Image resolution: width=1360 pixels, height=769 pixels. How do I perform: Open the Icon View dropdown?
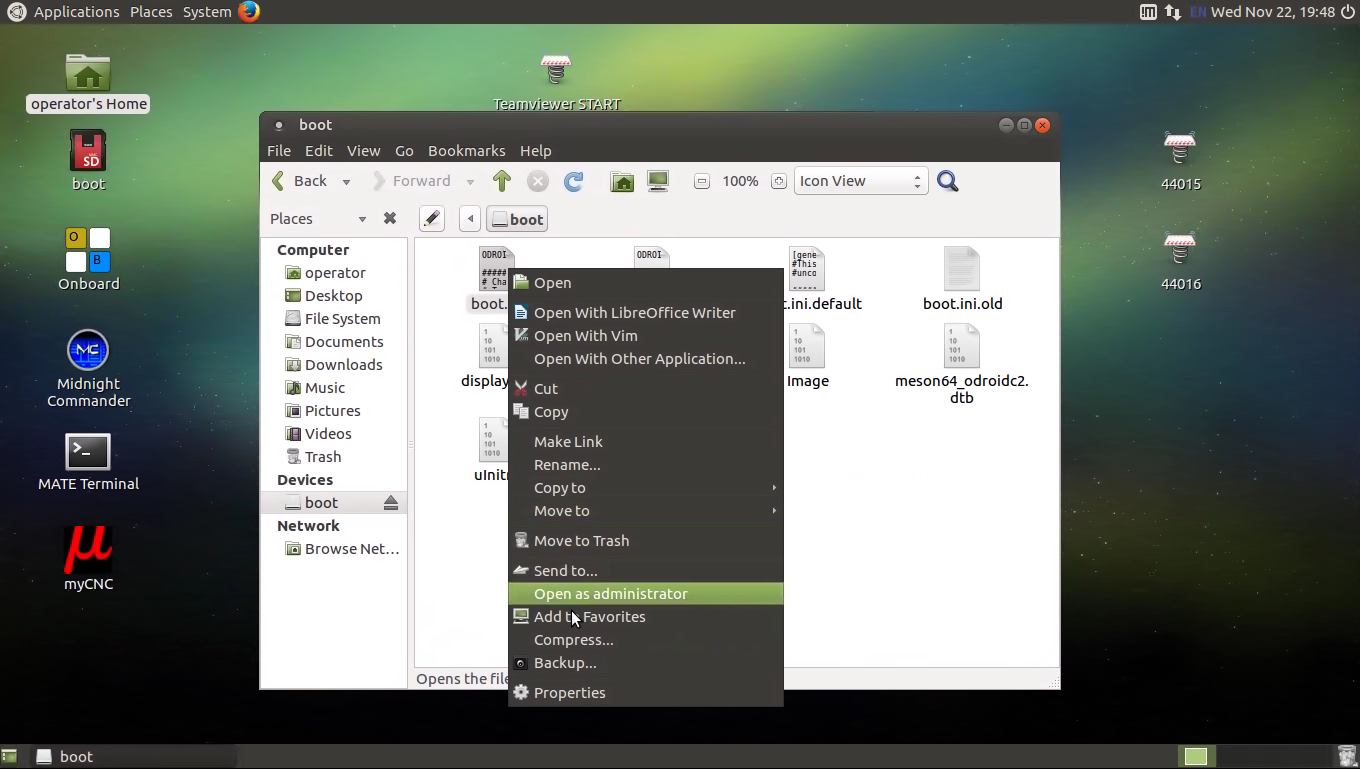(860, 181)
